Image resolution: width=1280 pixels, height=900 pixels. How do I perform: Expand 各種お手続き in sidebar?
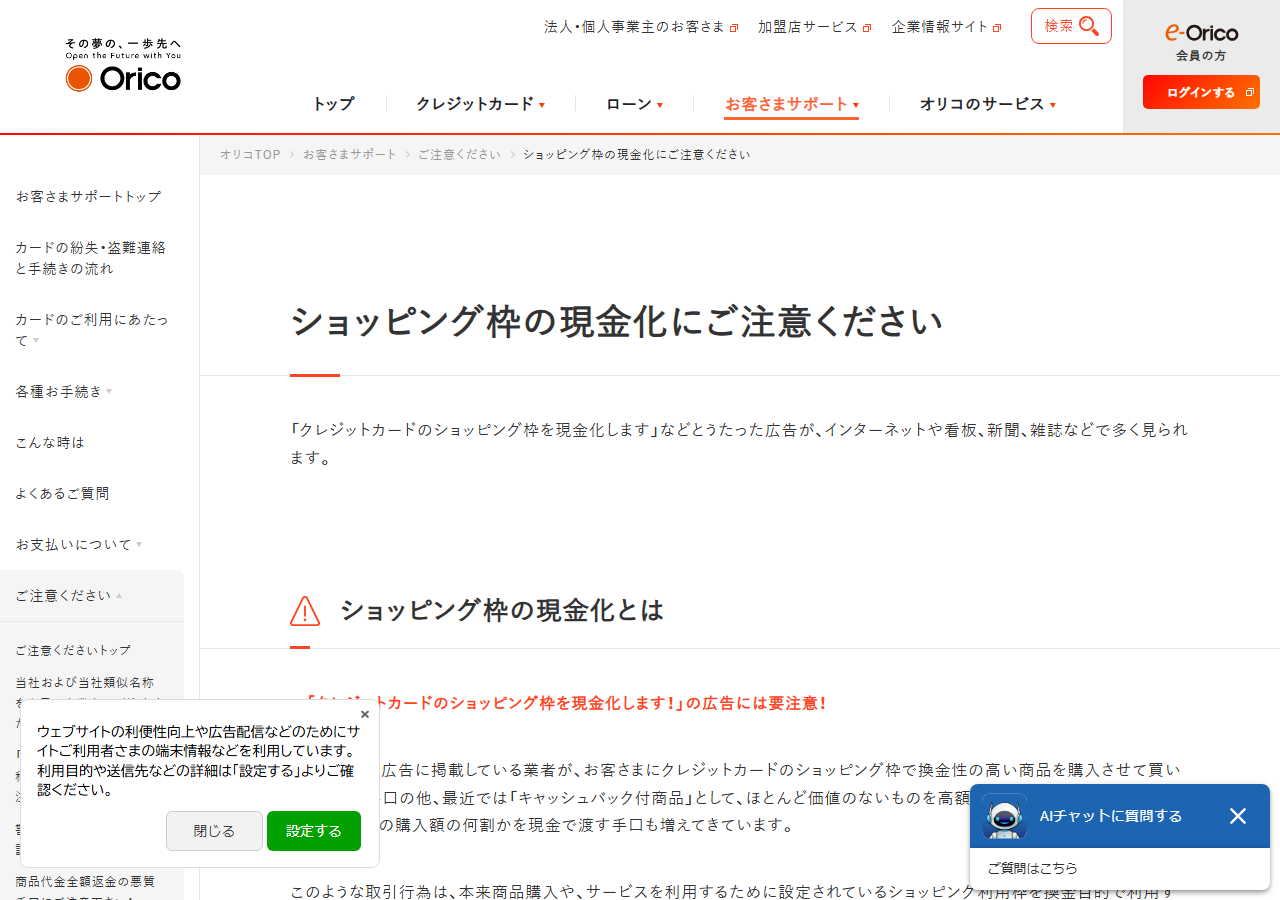(x=64, y=392)
